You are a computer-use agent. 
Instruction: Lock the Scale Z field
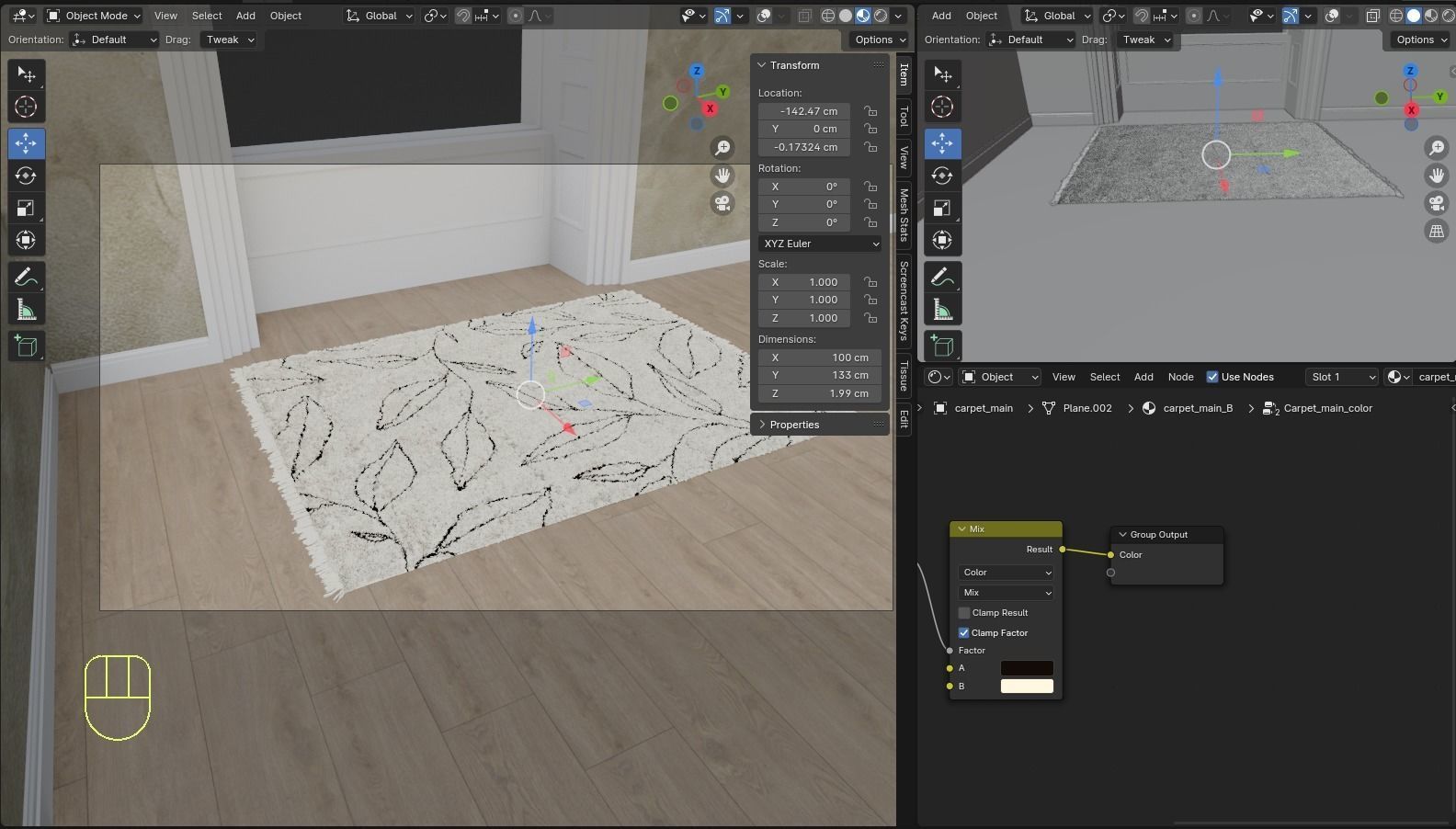[870, 318]
